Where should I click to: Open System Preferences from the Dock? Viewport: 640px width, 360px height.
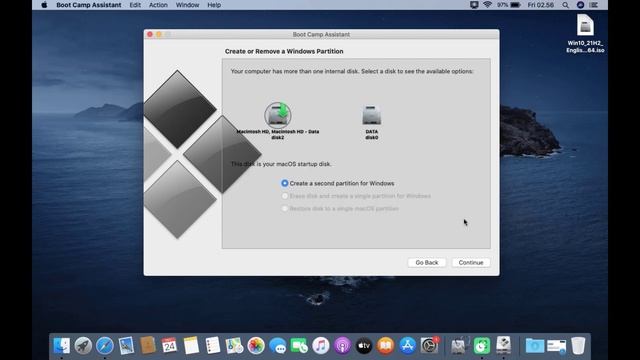click(429, 346)
